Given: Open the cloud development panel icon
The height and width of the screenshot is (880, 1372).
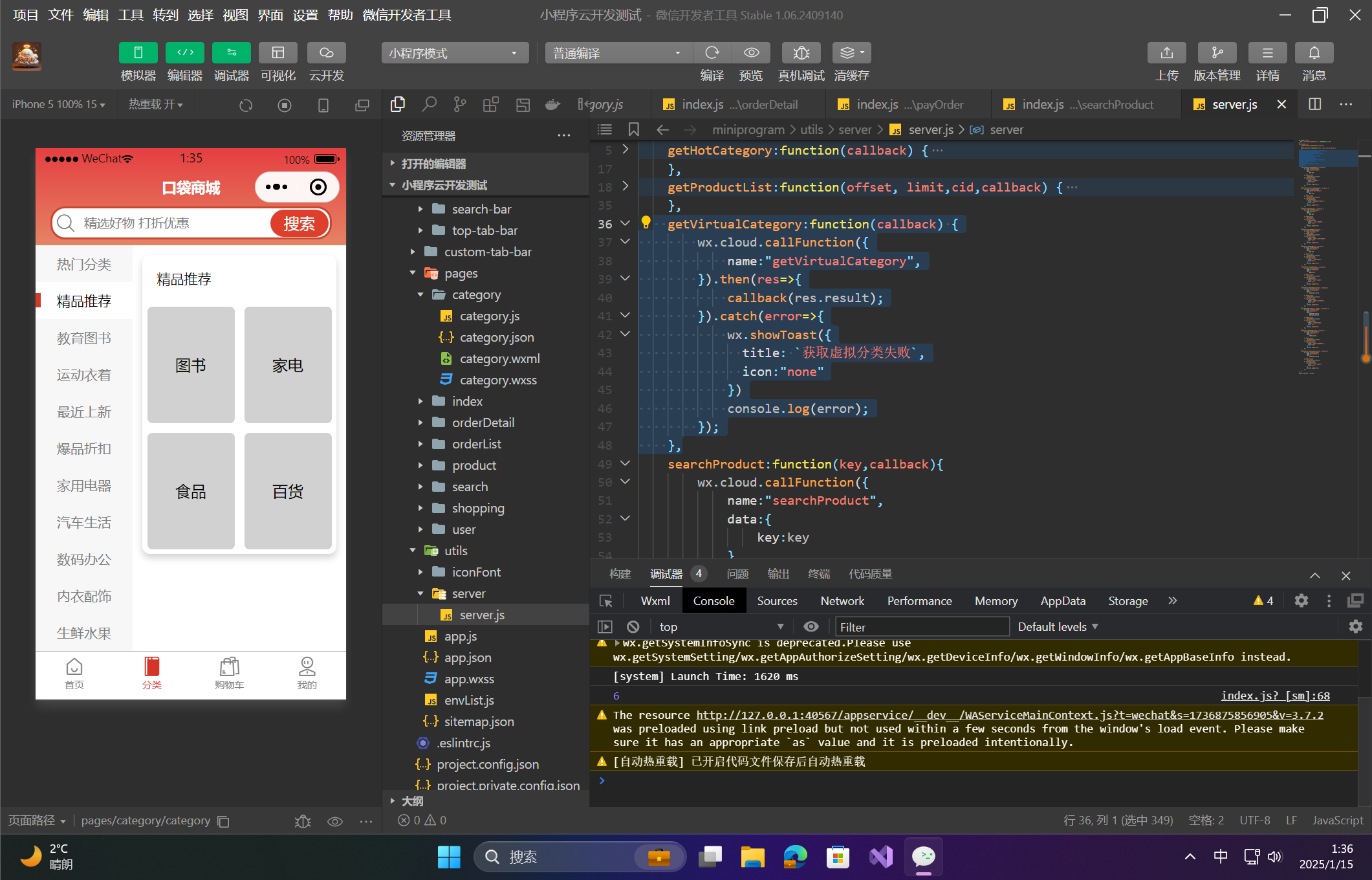Looking at the screenshot, I should pos(326,53).
